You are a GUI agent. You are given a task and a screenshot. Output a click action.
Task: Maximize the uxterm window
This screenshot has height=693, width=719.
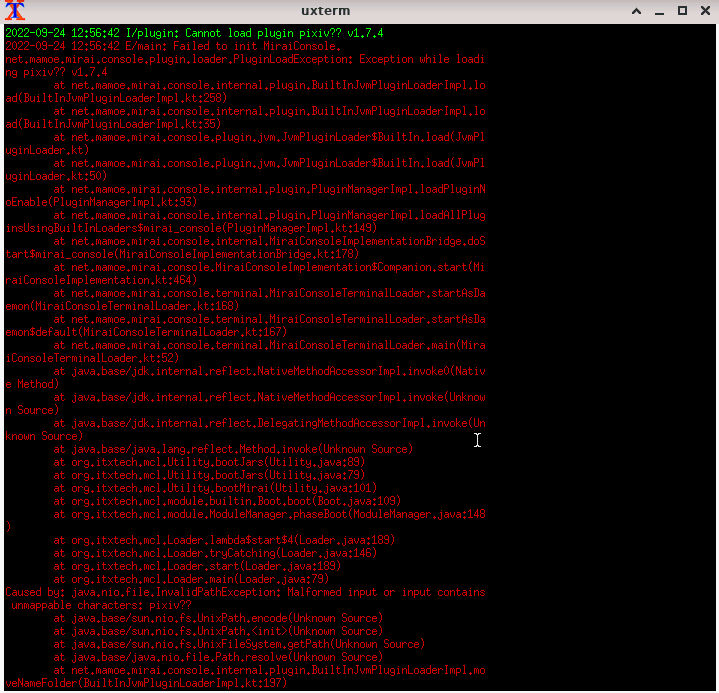pos(682,11)
